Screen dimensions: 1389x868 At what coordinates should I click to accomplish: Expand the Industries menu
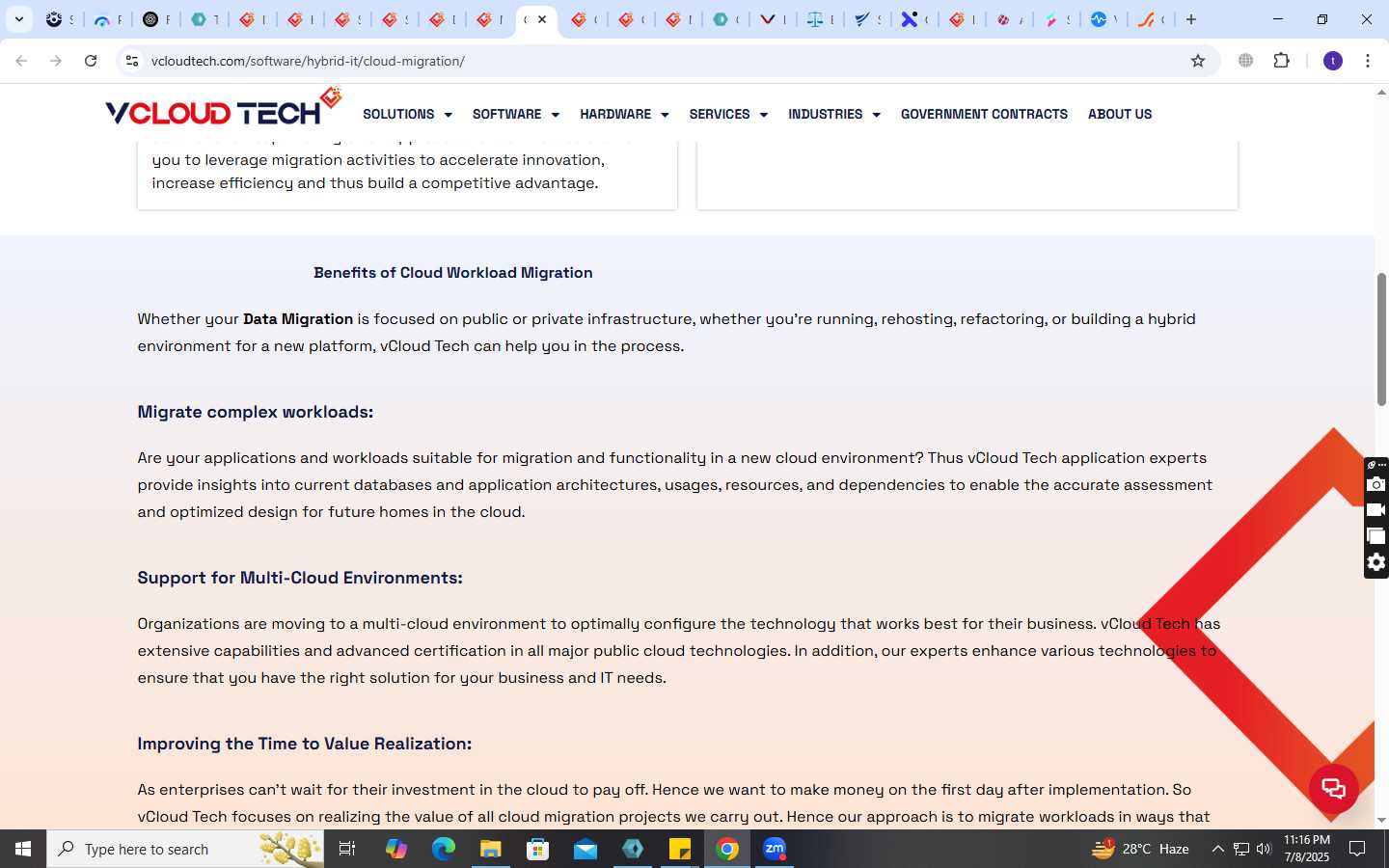(x=834, y=114)
